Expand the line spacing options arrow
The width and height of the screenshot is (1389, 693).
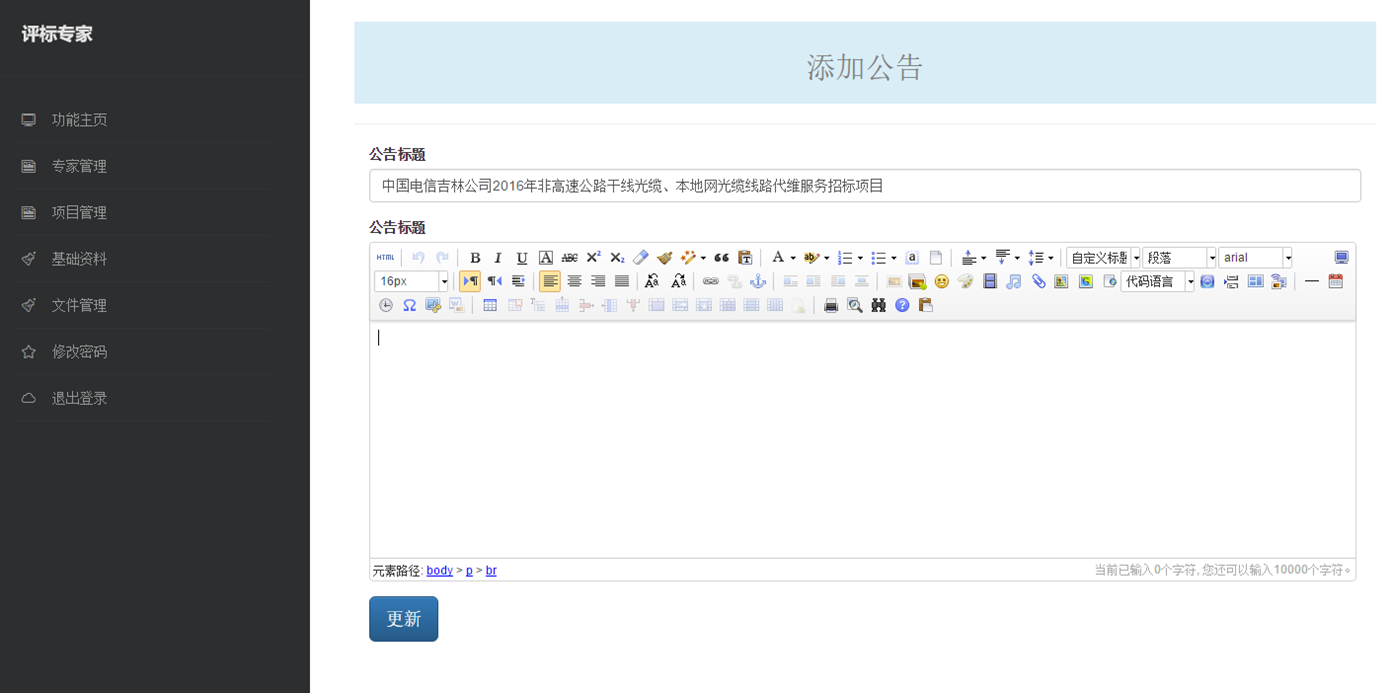pos(1051,258)
